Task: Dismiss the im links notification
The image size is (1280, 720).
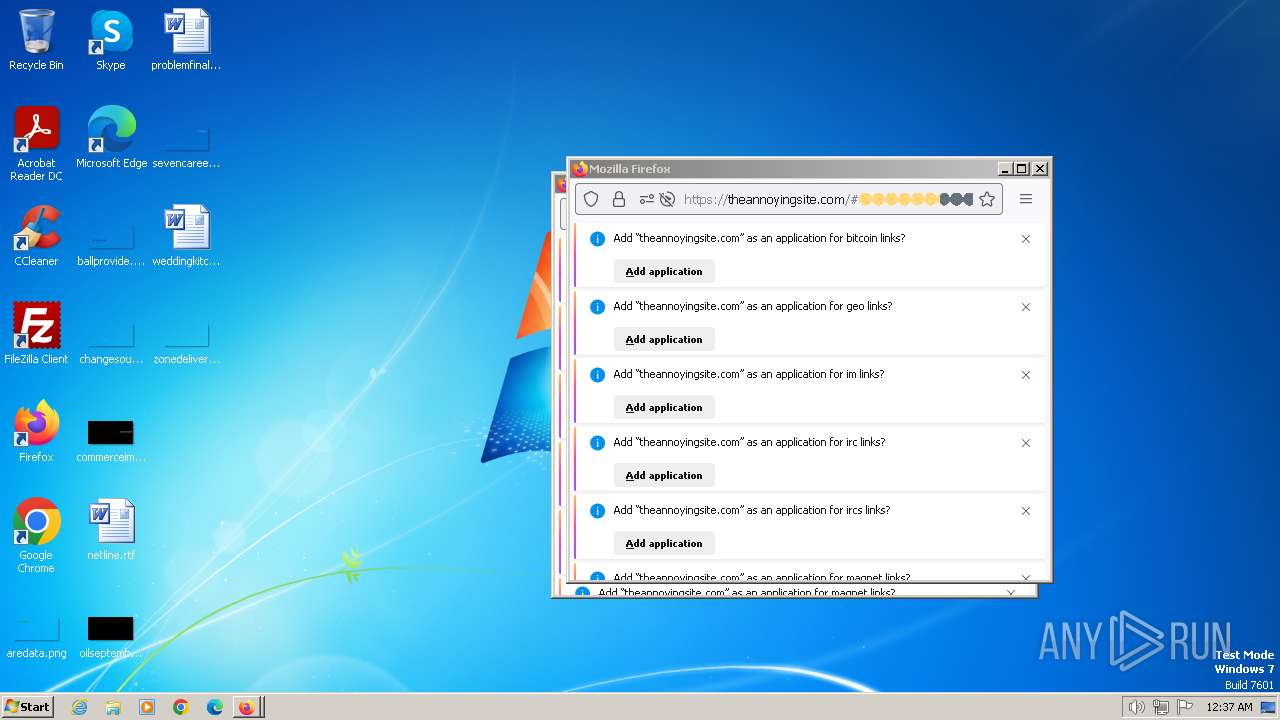Action: click(1026, 375)
